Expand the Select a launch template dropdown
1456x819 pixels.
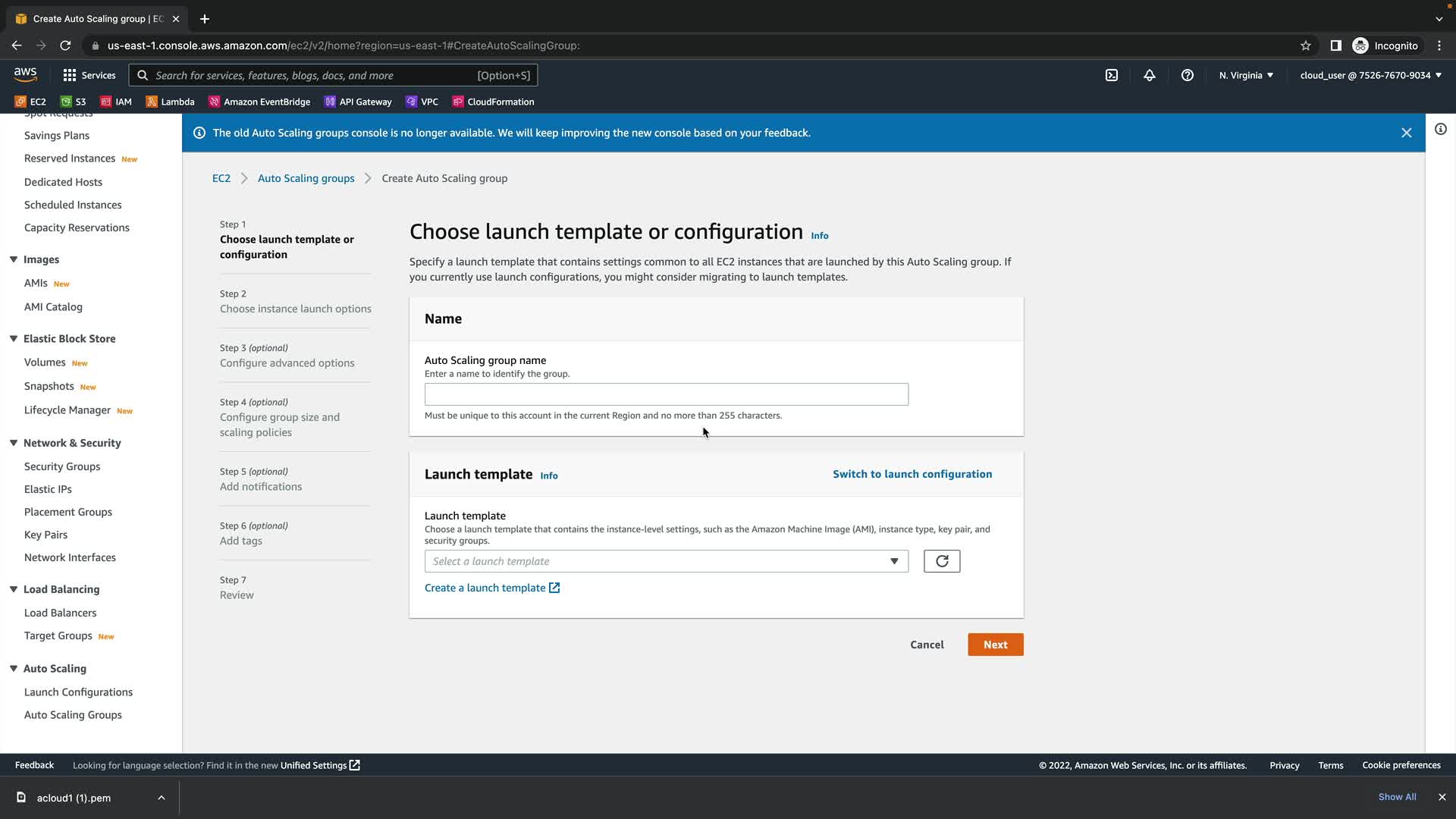pos(666,561)
